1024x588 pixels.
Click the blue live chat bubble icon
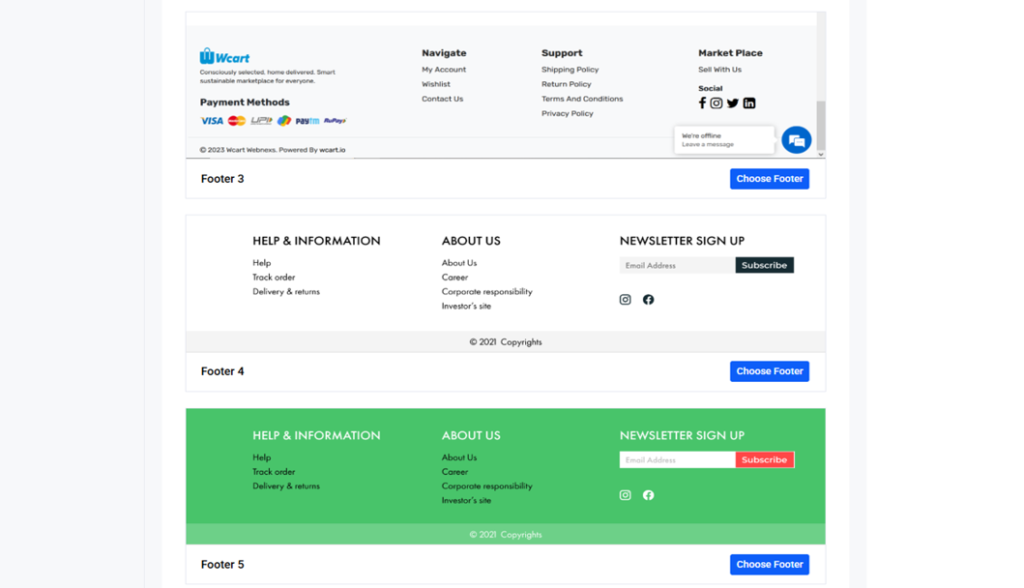point(796,140)
